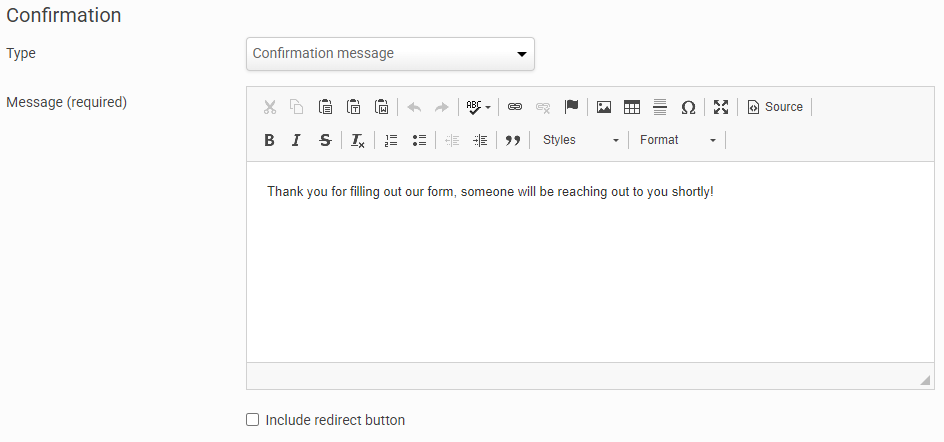
Task: Open the spell checker options arrow
Action: [488, 108]
